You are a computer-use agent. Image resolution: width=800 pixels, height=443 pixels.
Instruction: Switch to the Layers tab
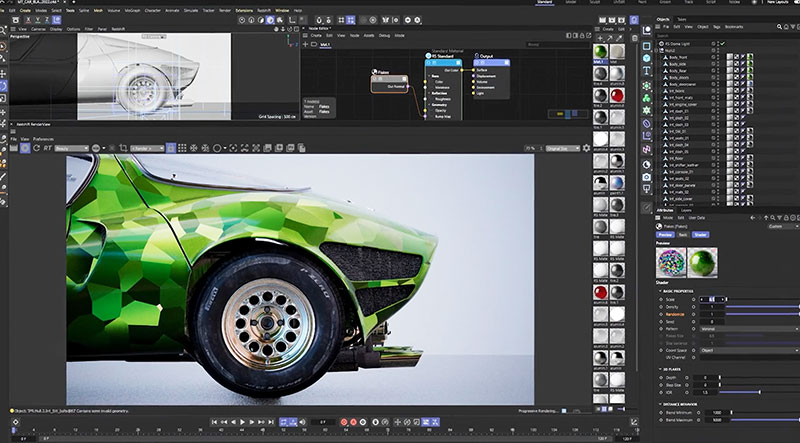(686, 210)
